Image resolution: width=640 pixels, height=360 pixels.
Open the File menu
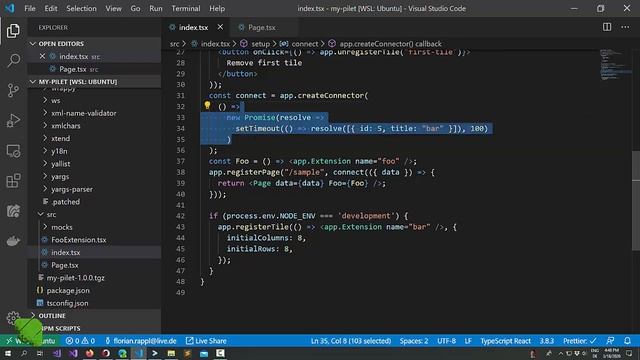[30, 8]
